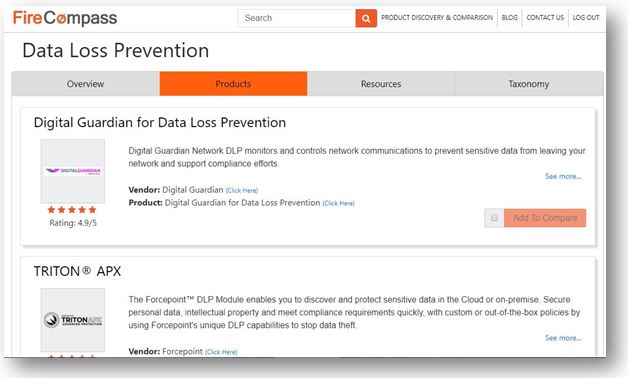
Task: Open Product Discovery & Comparison menu
Action: click(437, 18)
